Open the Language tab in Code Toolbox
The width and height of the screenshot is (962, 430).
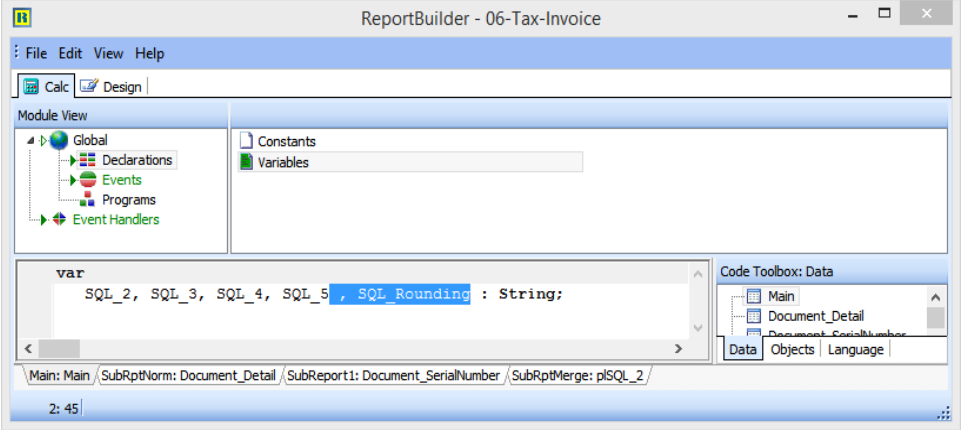point(855,349)
